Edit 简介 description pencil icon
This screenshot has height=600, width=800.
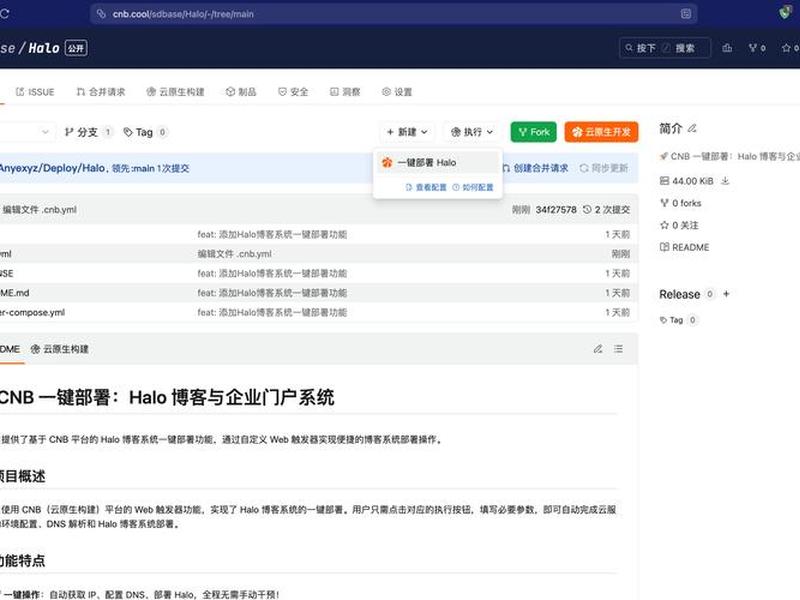click(692, 129)
